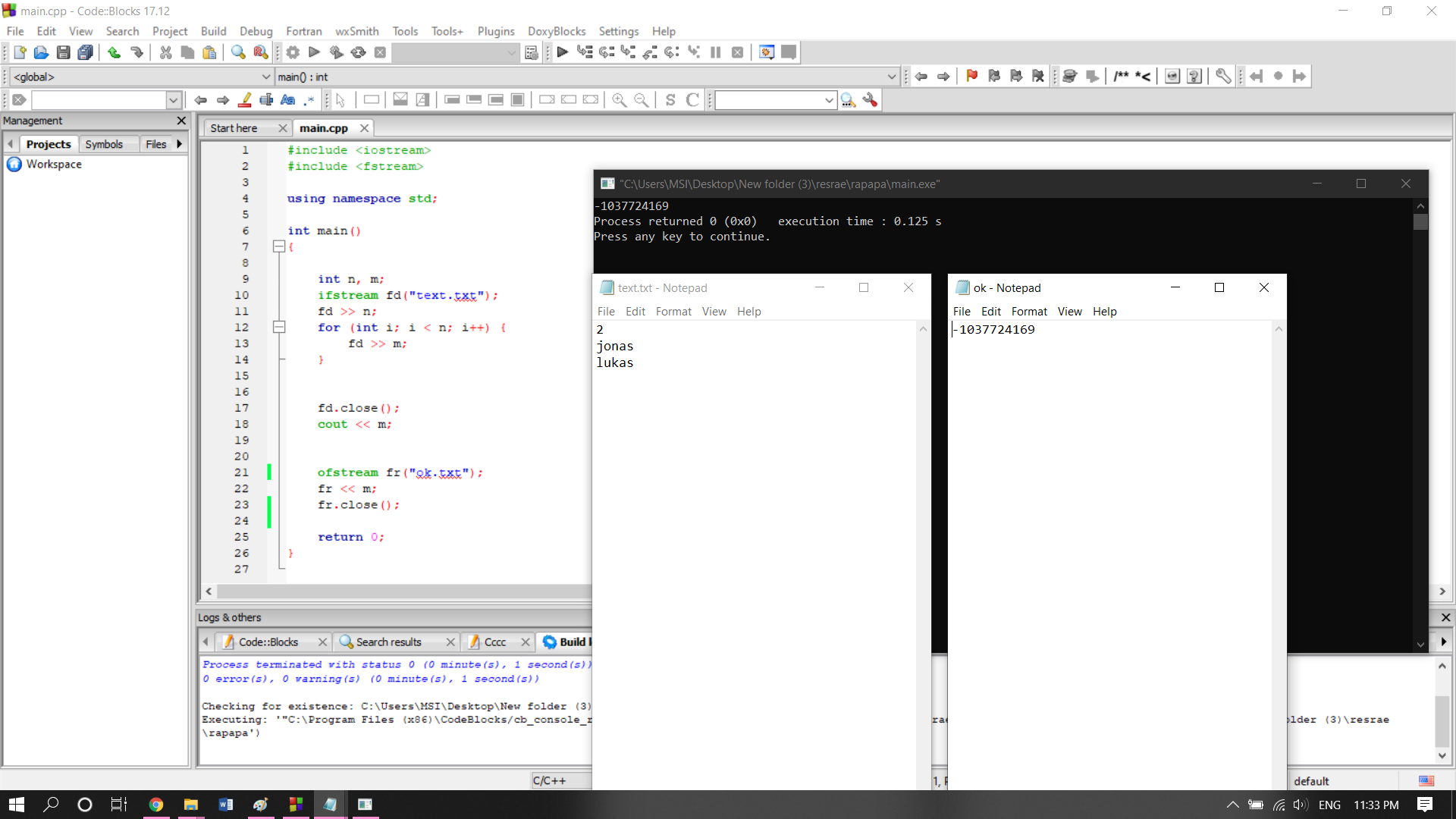Viewport: 1456px width, 819px height.
Task: Expand the main() : int function dropdown
Action: [x=892, y=77]
